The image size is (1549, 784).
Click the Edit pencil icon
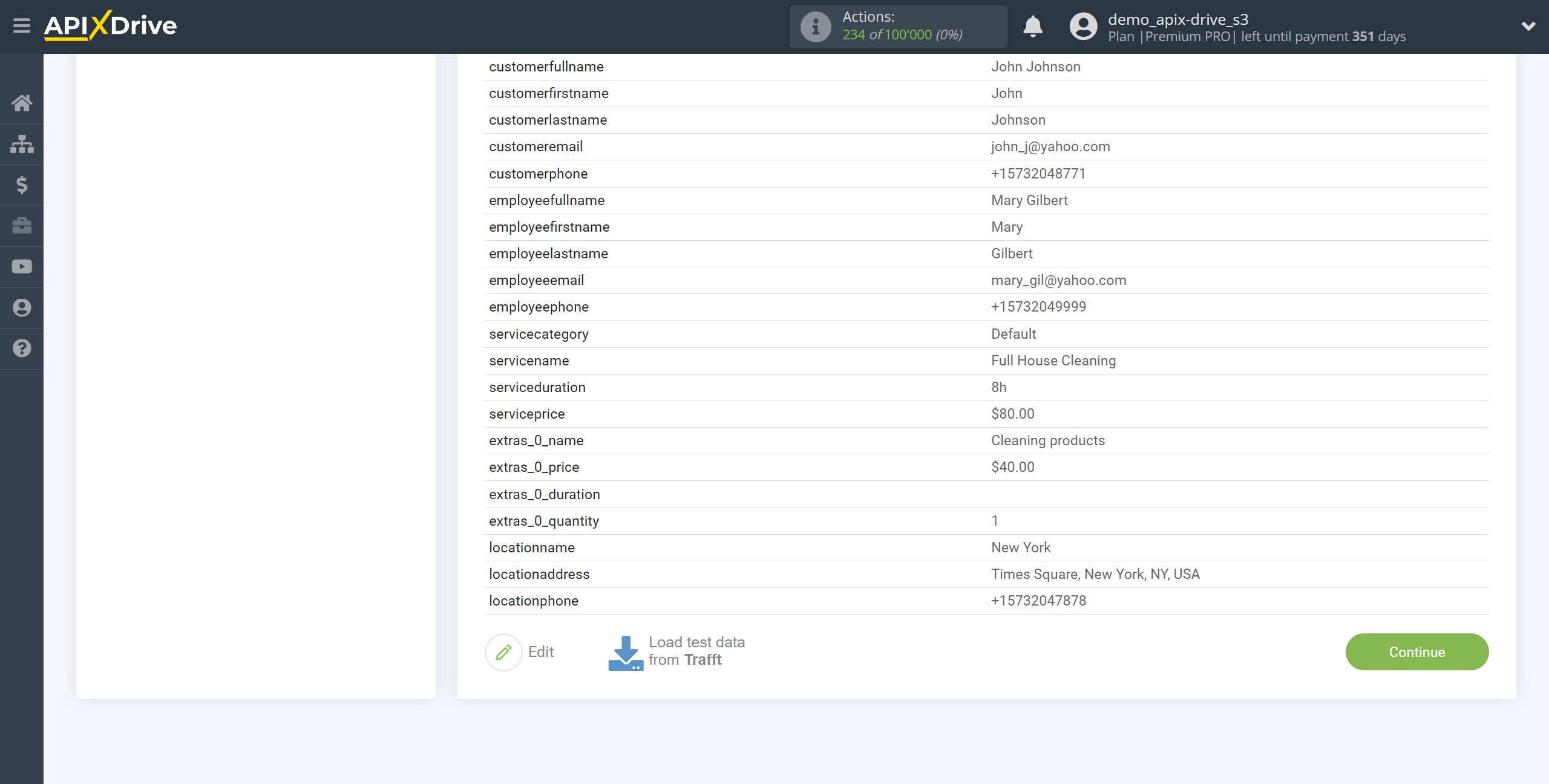(x=503, y=652)
